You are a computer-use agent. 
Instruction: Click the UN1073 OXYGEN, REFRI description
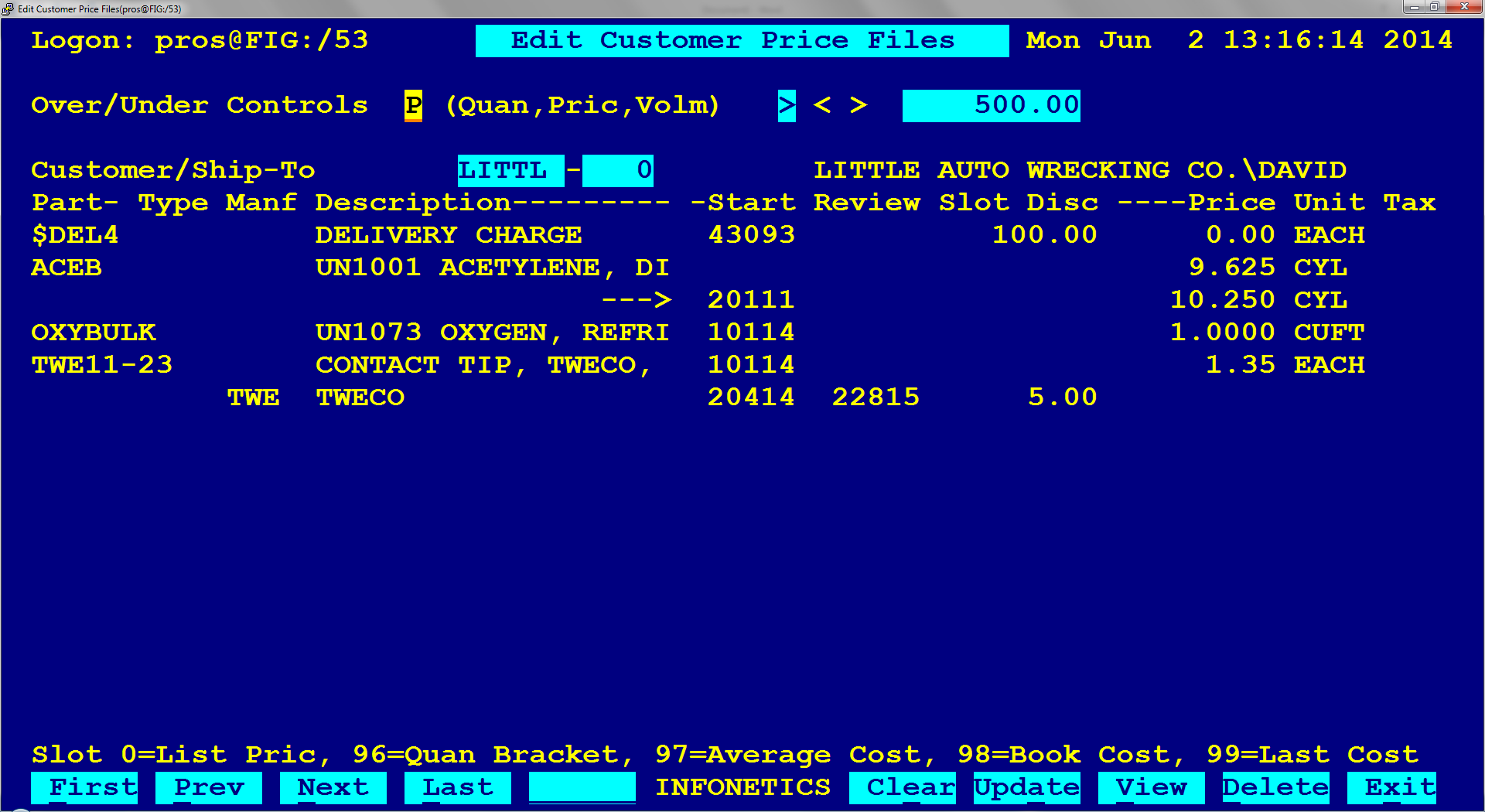[493, 333]
